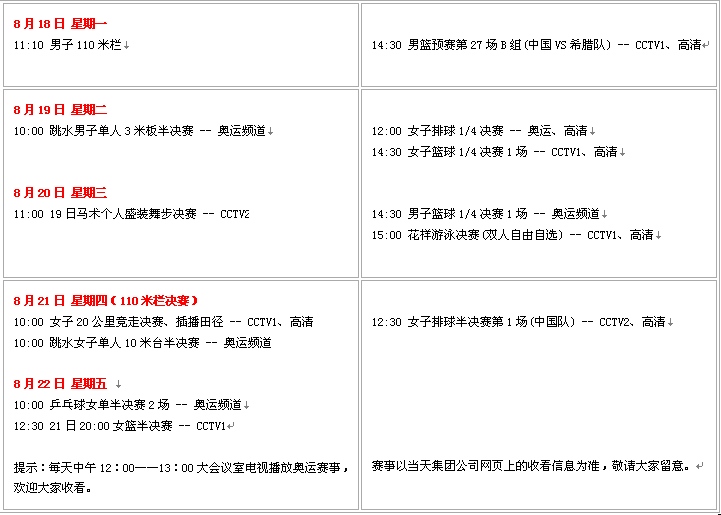Click the 11:10 男子110米栏 entry
This screenshot has width=721, height=515.
(71, 45)
